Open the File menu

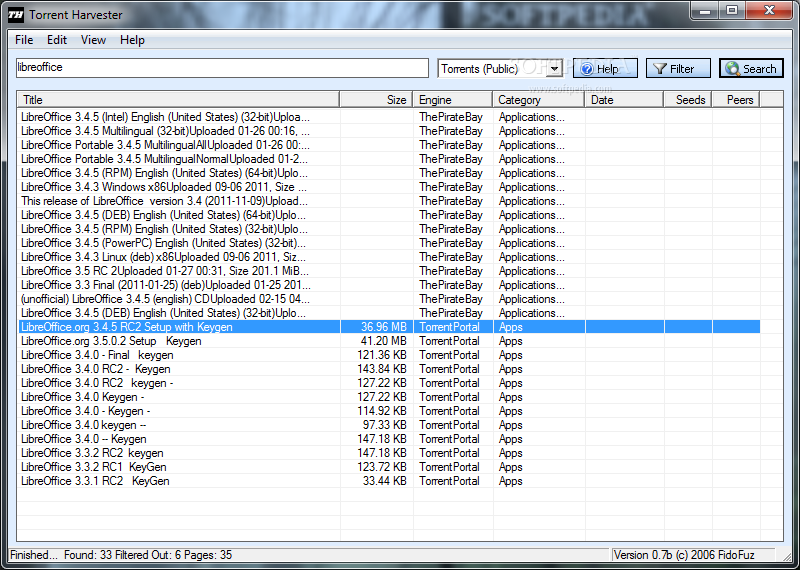[x=24, y=40]
